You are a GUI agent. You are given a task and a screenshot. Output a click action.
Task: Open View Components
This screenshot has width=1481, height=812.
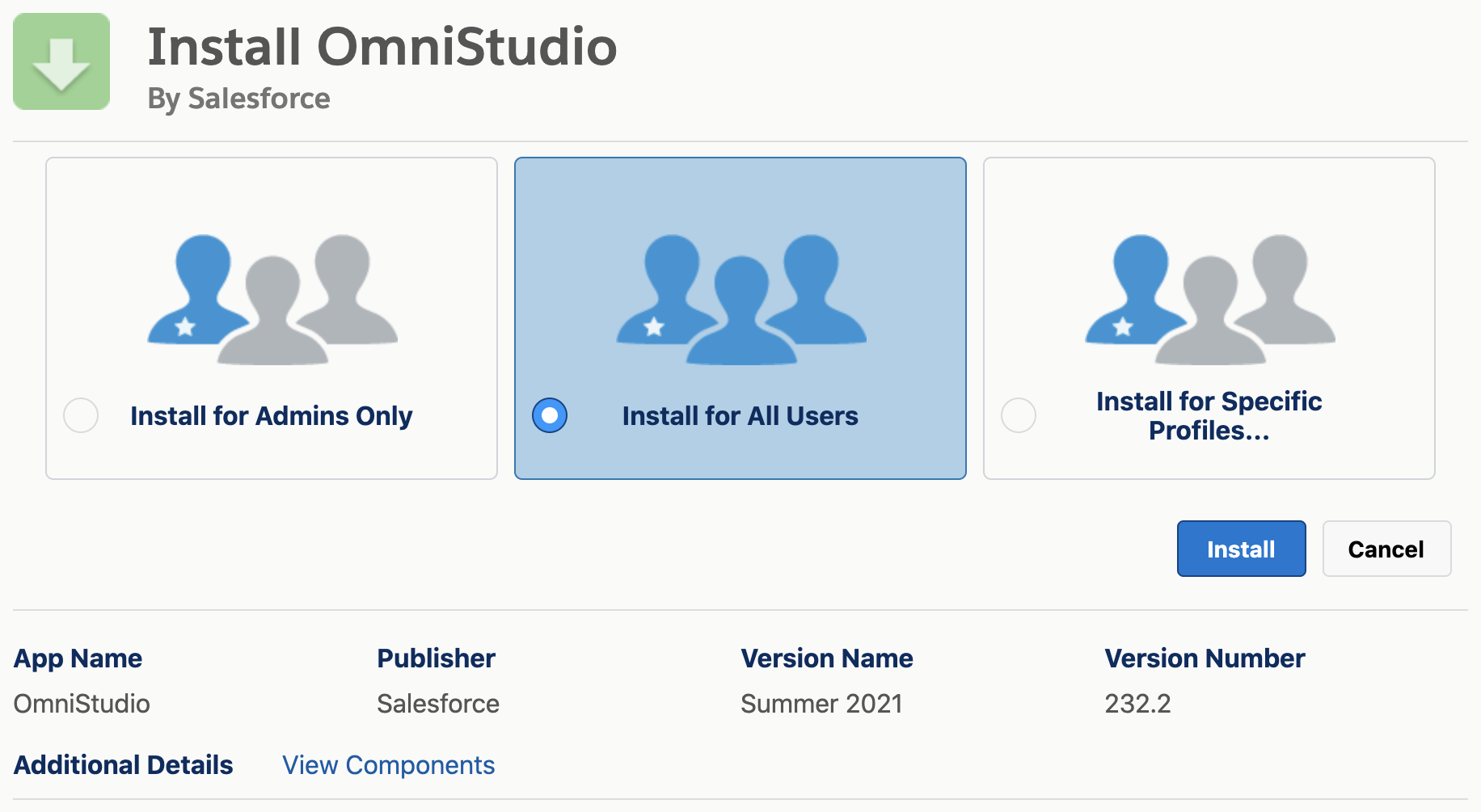pos(388,765)
